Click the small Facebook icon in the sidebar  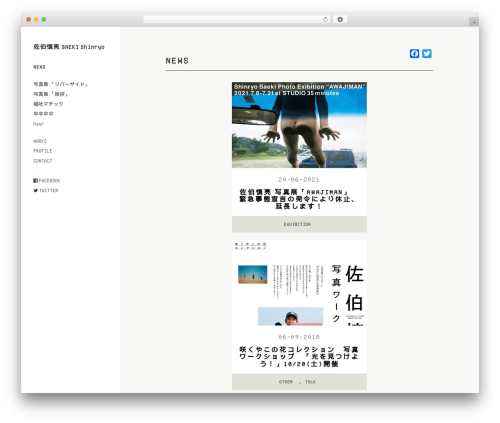pos(35,181)
